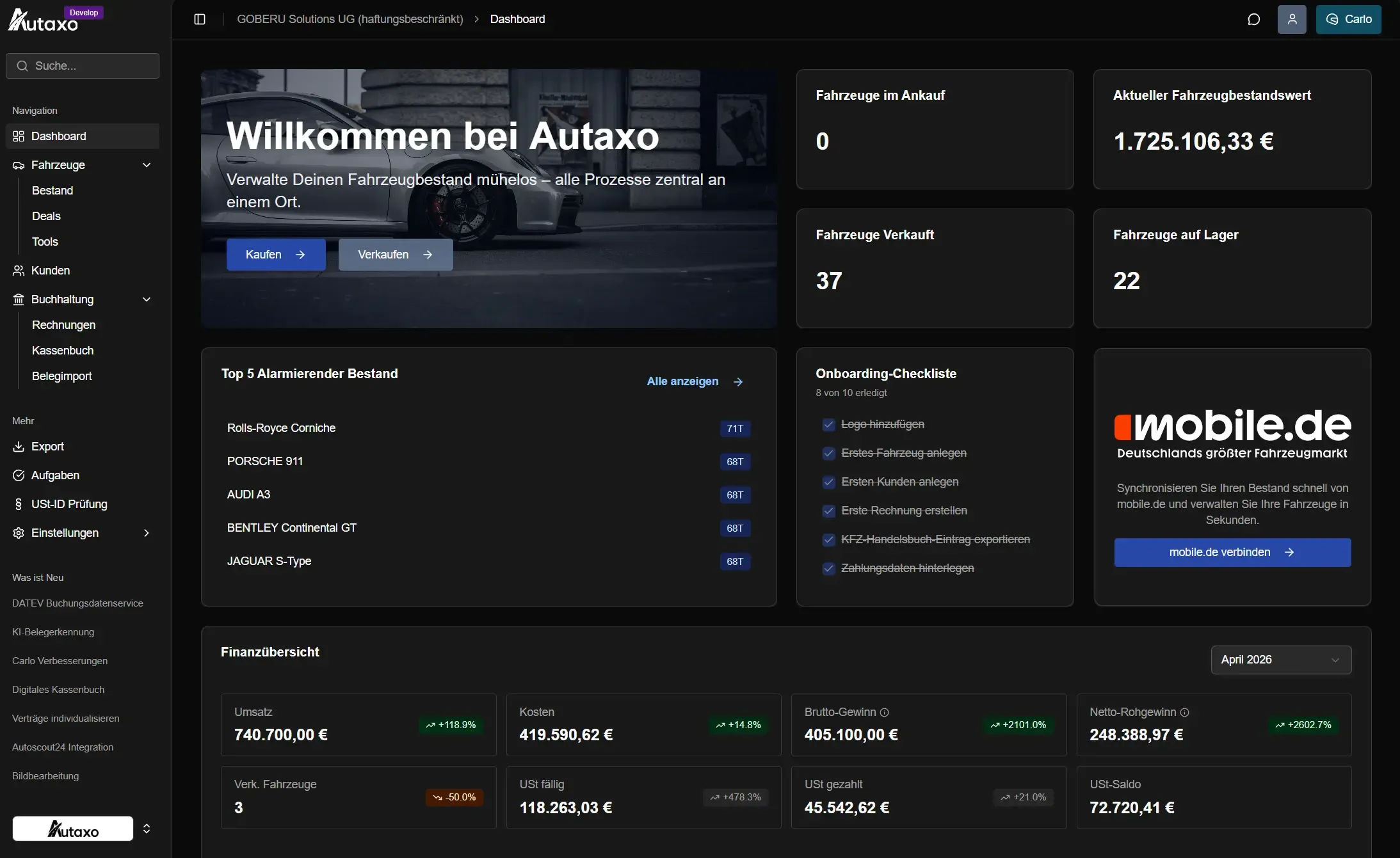The height and width of the screenshot is (858, 1400).
Task: Collapse the Buchhaltung navigation section
Action: 147,299
